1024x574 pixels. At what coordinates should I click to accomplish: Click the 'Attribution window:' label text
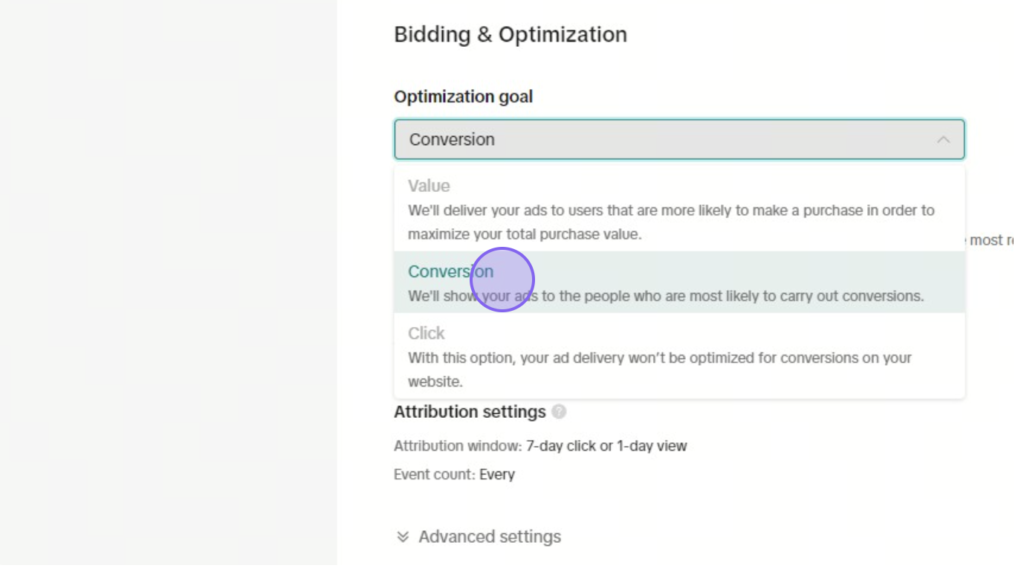click(x=458, y=446)
